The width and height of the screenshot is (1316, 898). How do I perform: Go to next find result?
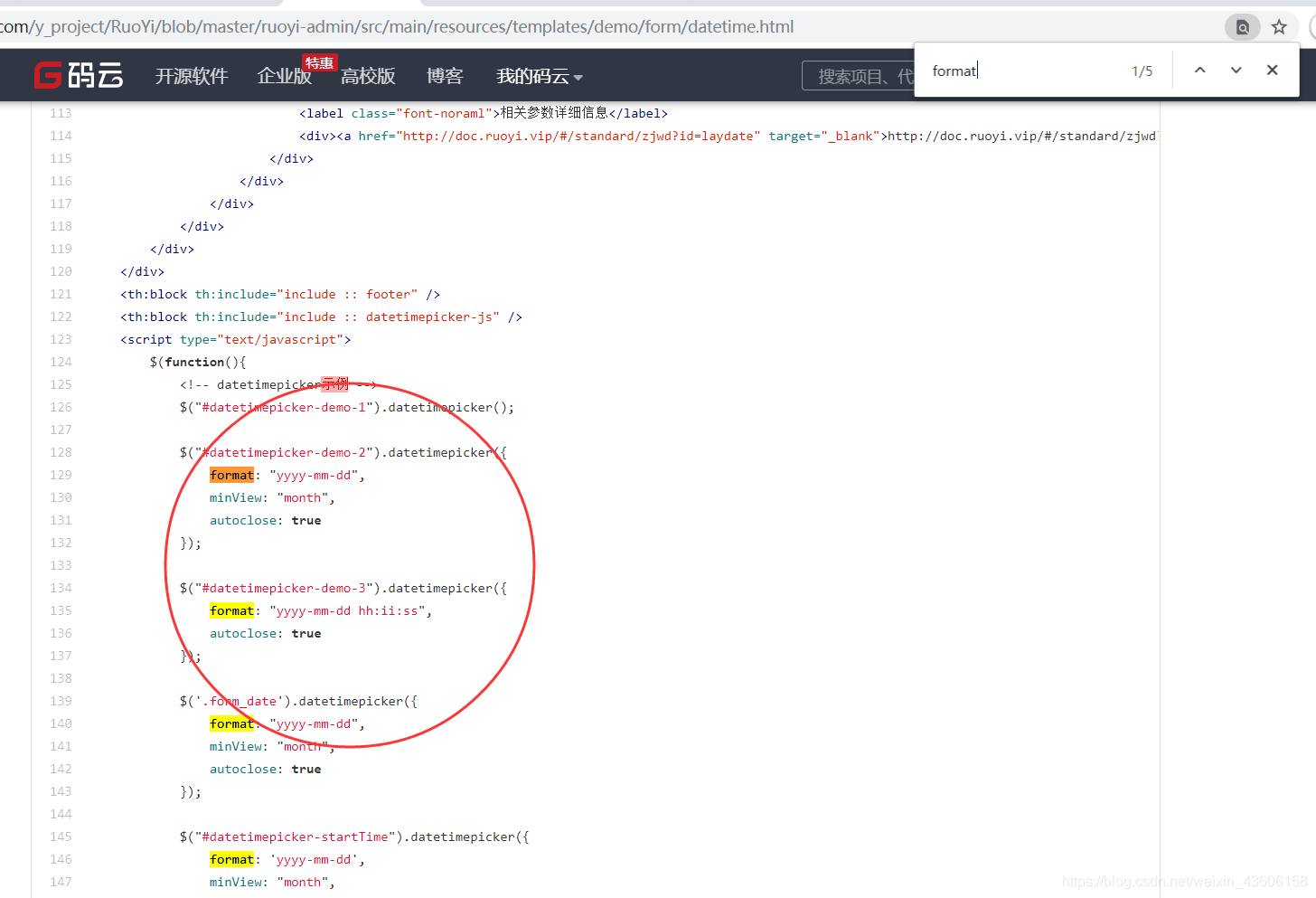coord(1236,71)
